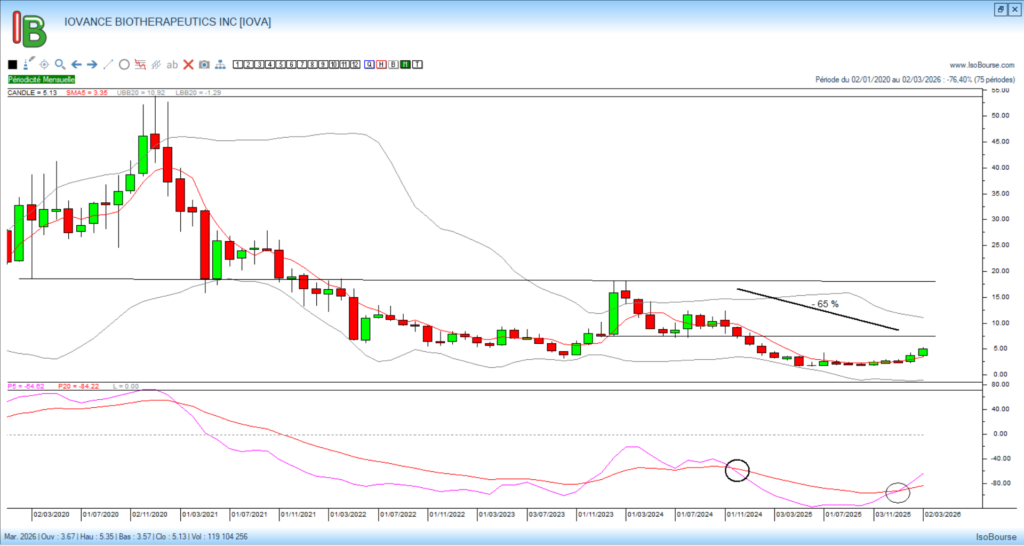Select the paintbrush style tool
Viewport: 1024px width, 546px height.
28,64
